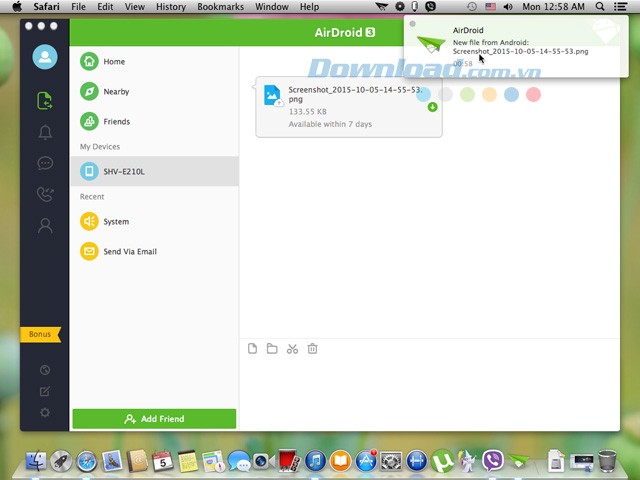Open the Trash in the Dock

[607, 461]
